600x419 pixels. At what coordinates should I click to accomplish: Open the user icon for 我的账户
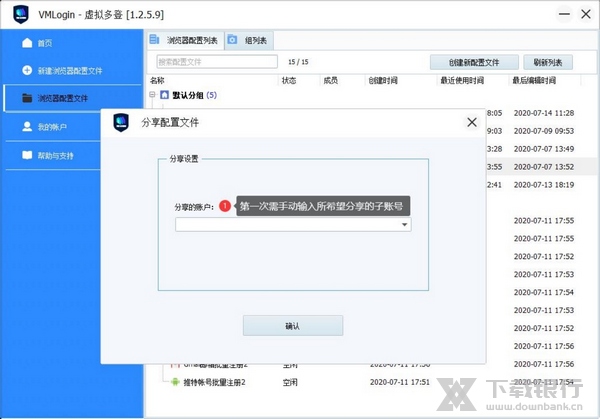click(27, 126)
